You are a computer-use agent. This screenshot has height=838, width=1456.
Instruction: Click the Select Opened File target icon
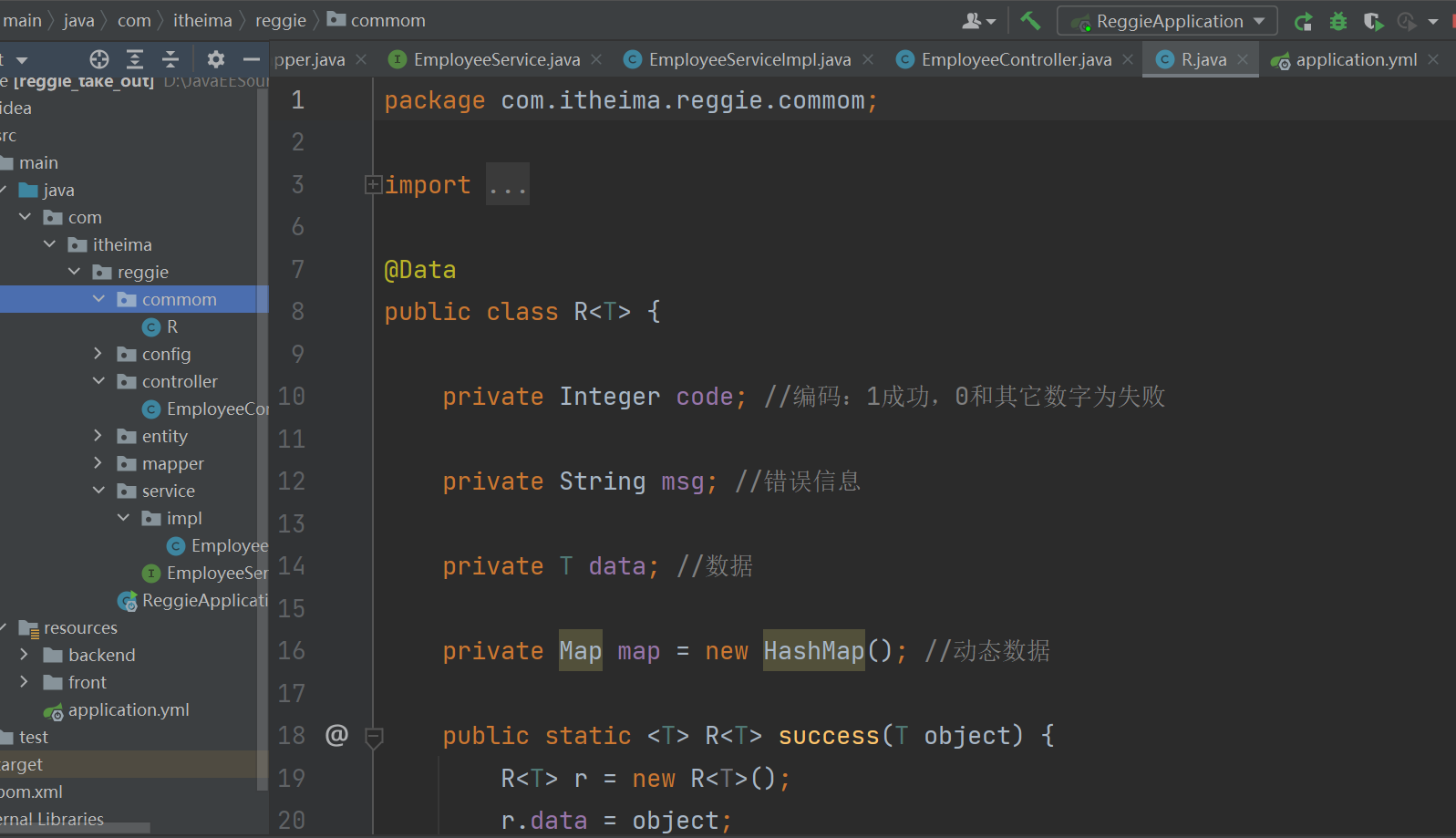pos(99,59)
